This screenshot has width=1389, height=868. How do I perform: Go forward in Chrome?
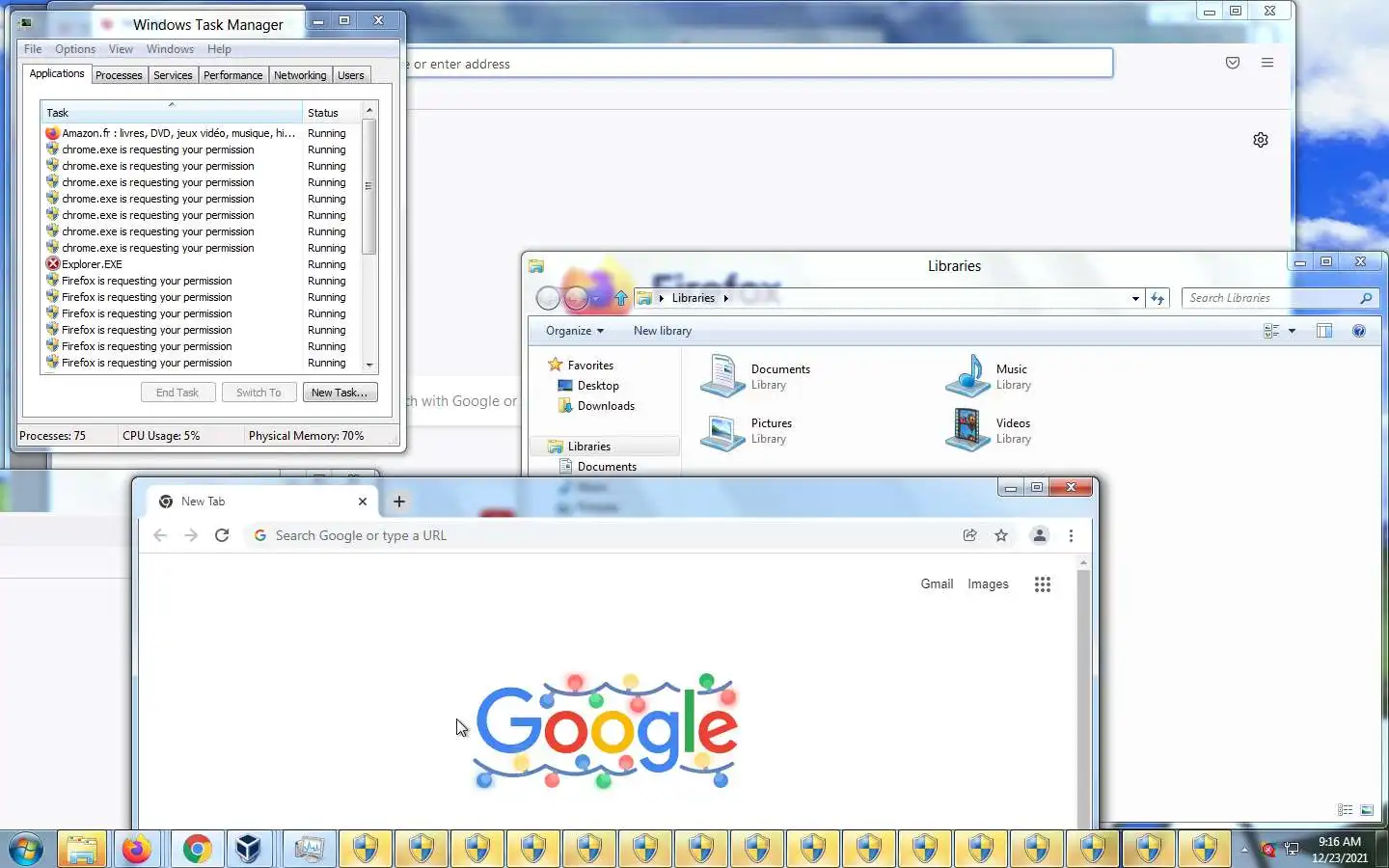(x=191, y=535)
